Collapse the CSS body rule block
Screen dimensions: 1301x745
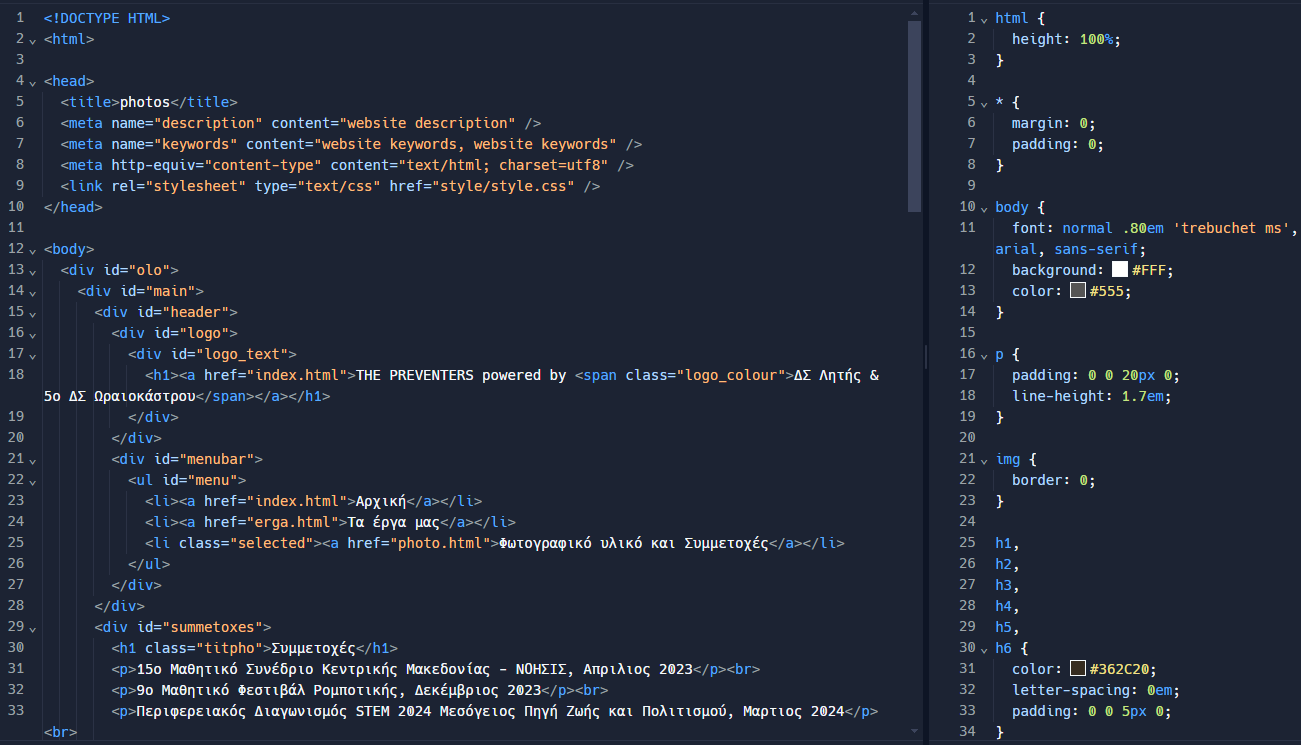[x=984, y=208]
